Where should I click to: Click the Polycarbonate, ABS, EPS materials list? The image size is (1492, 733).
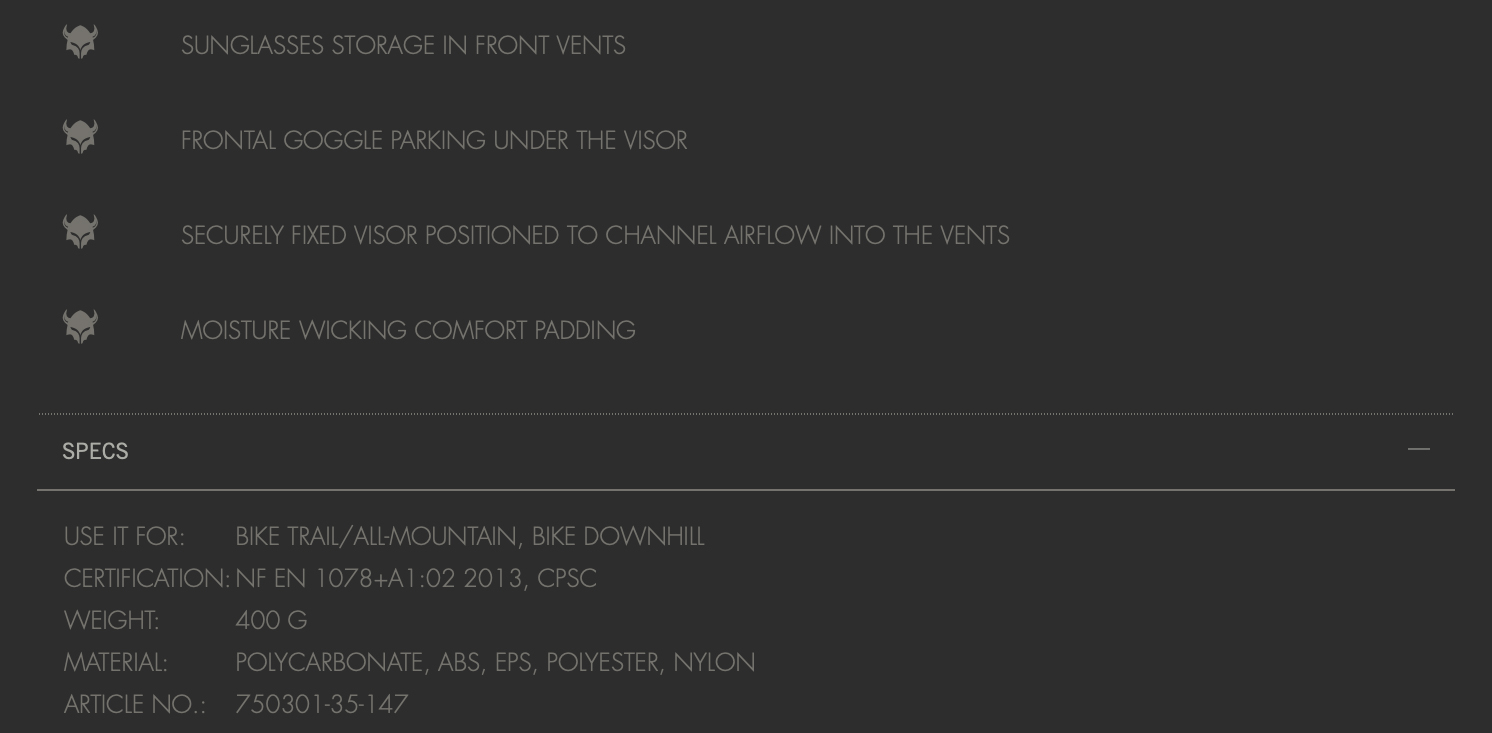[x=495, y=663]
